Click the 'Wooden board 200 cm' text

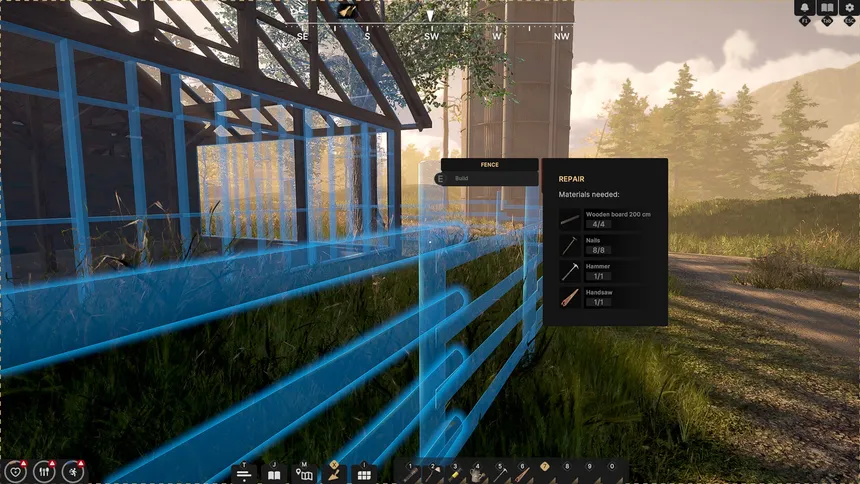coord(618,215)
